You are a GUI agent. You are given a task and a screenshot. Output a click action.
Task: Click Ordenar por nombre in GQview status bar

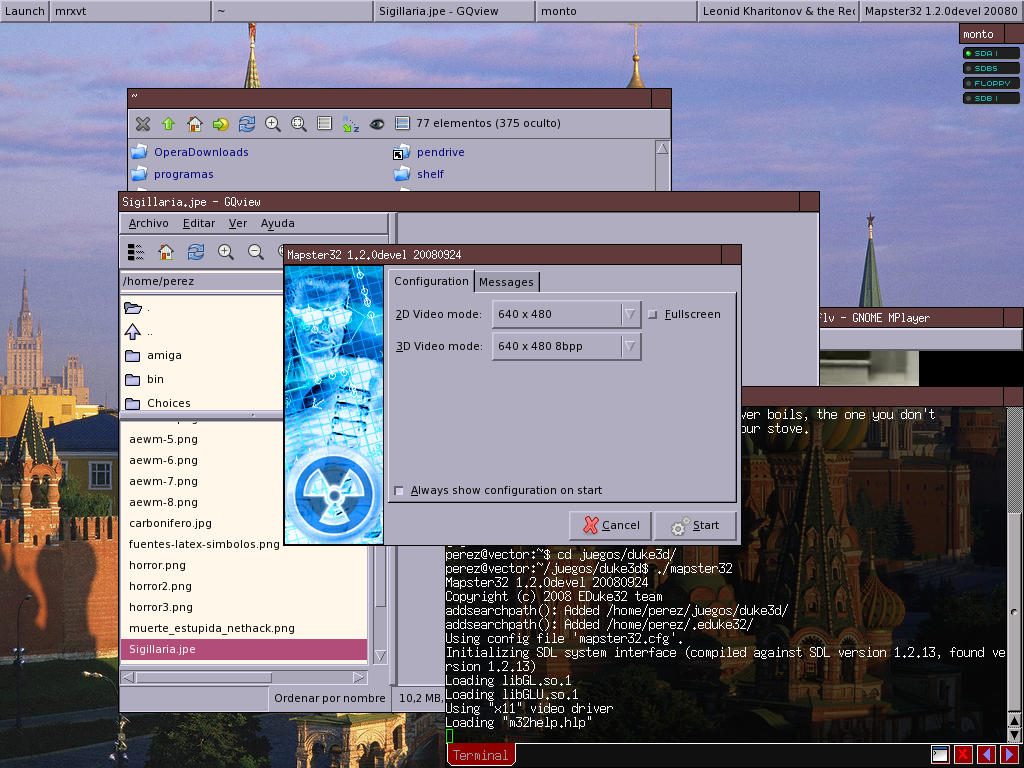tap(330, 698)
